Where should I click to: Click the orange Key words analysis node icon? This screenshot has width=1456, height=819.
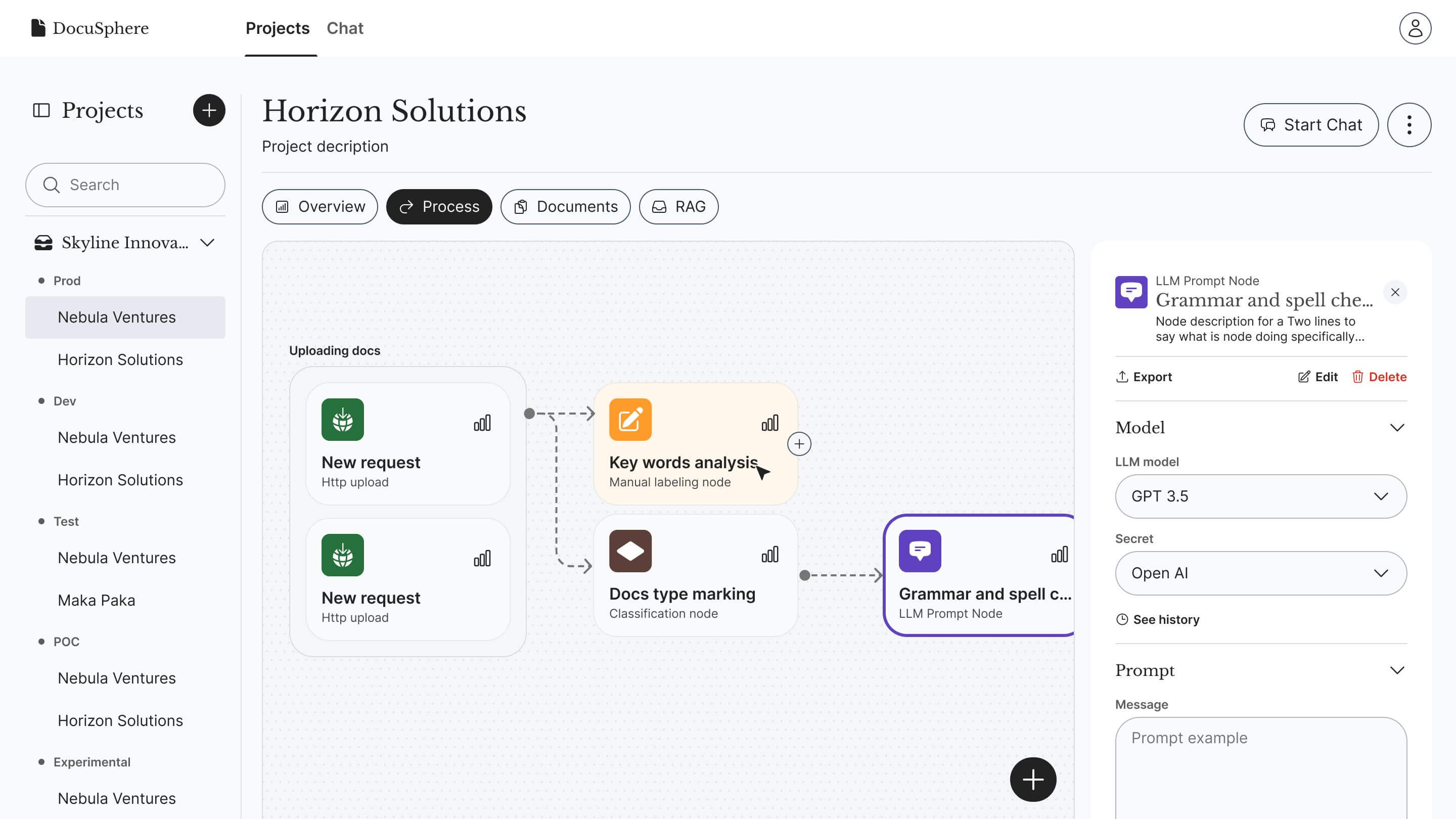coord(630,420)
